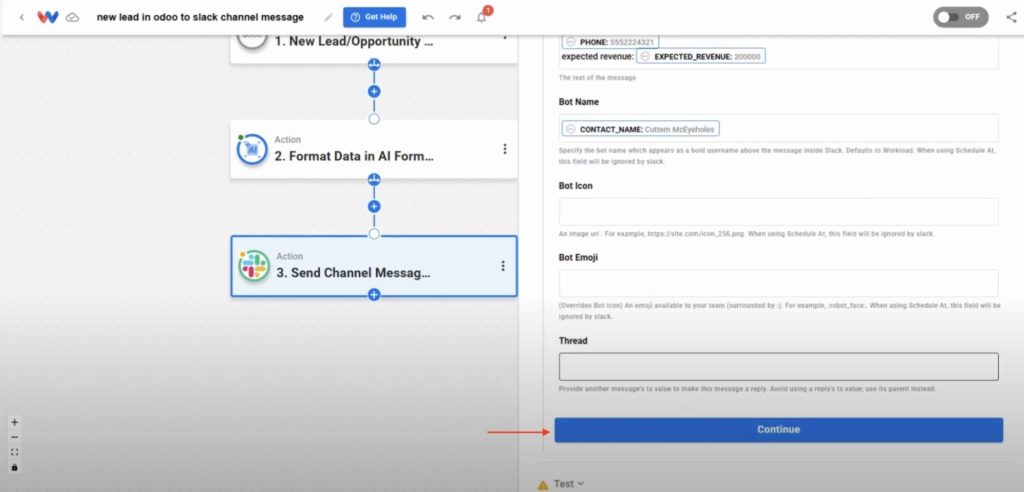Image resolution: width=1024 pixels, height=492 pixels.
Task: Open the three-dot menu on step 3
Action: (503, 266)
